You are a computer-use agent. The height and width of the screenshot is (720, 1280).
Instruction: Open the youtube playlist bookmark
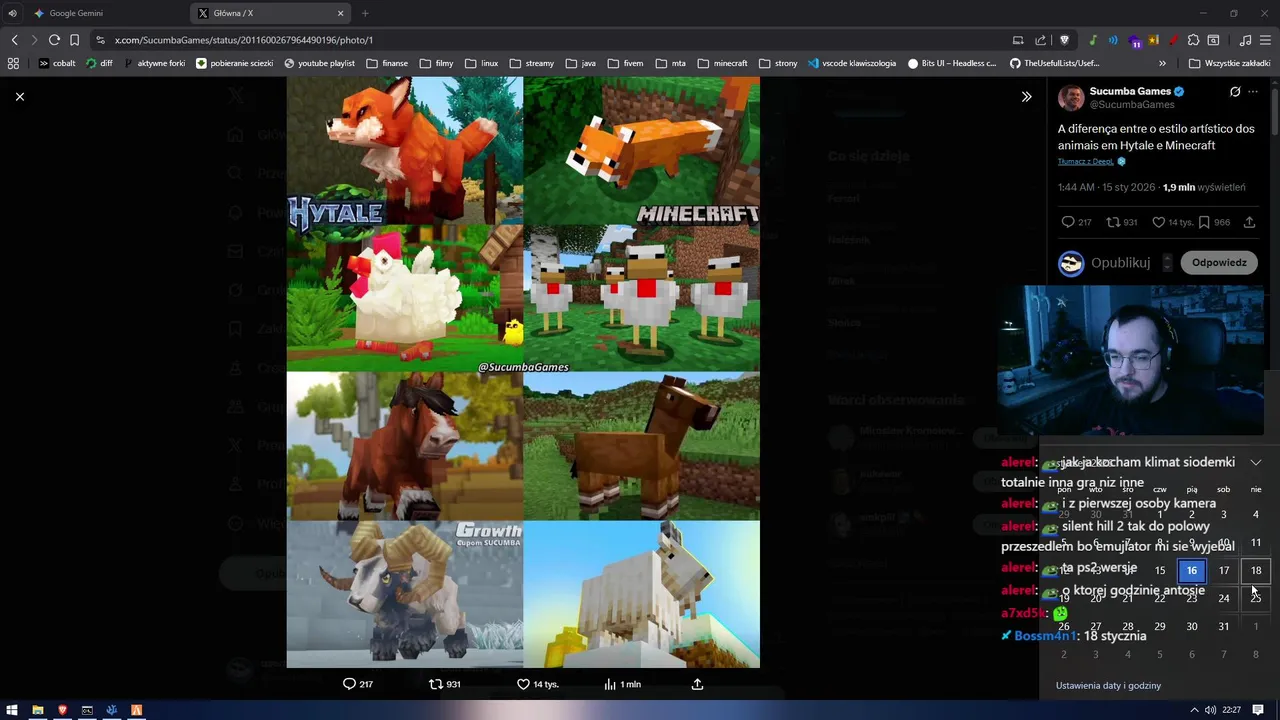click(319, 63)
